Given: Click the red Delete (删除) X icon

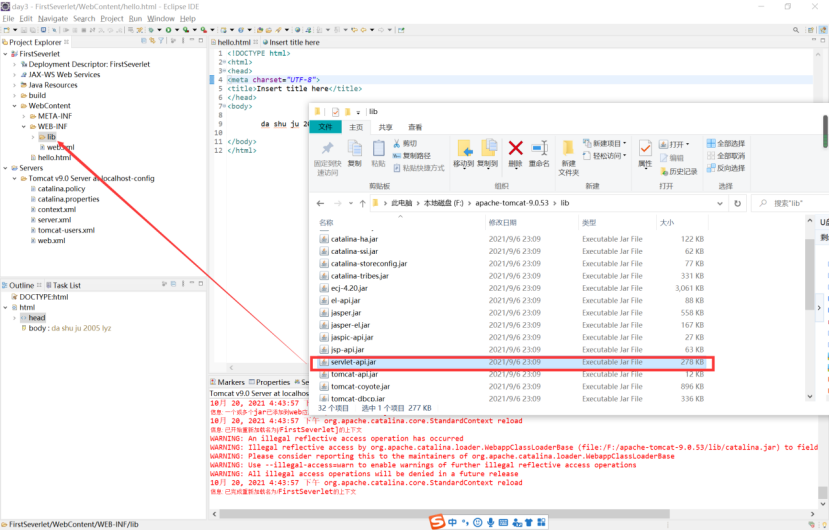Looking at the screenshot, I should (516, 148).
